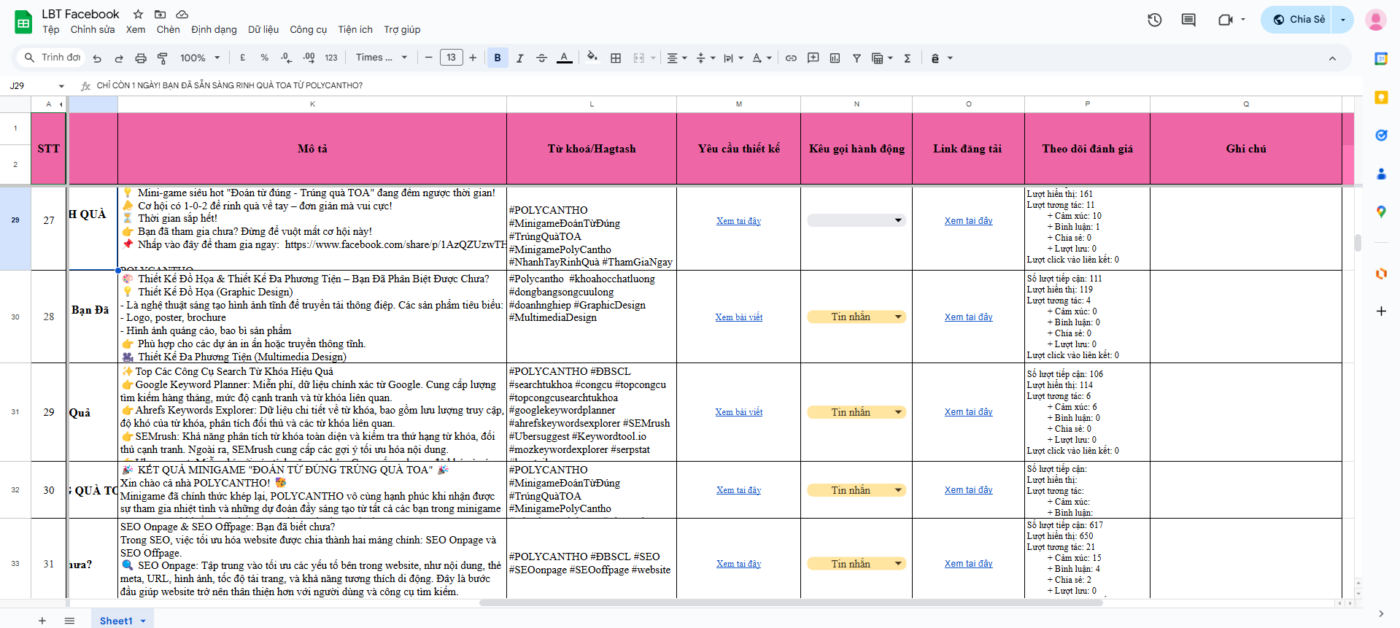Toggle bold formatting

coord(497,58)
